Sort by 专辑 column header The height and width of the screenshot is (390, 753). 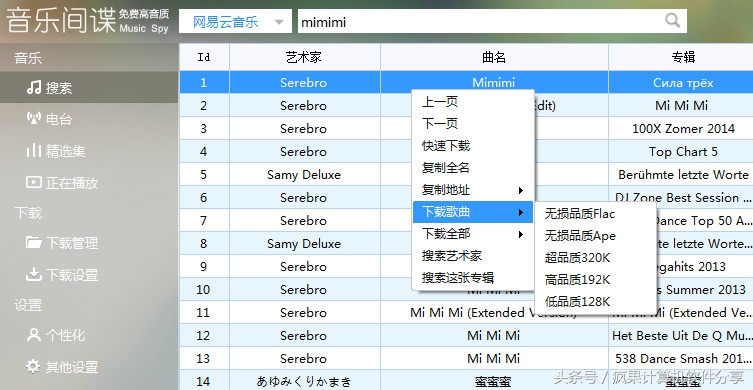tap(683, 57)
